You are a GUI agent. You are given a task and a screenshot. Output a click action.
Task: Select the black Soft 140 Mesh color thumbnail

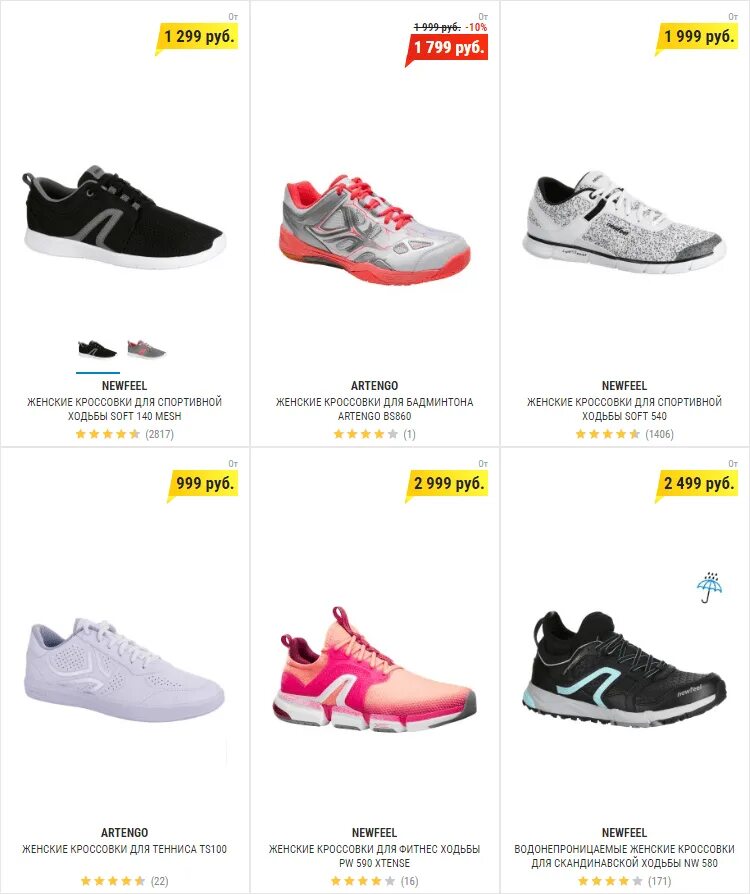[98, 349]
